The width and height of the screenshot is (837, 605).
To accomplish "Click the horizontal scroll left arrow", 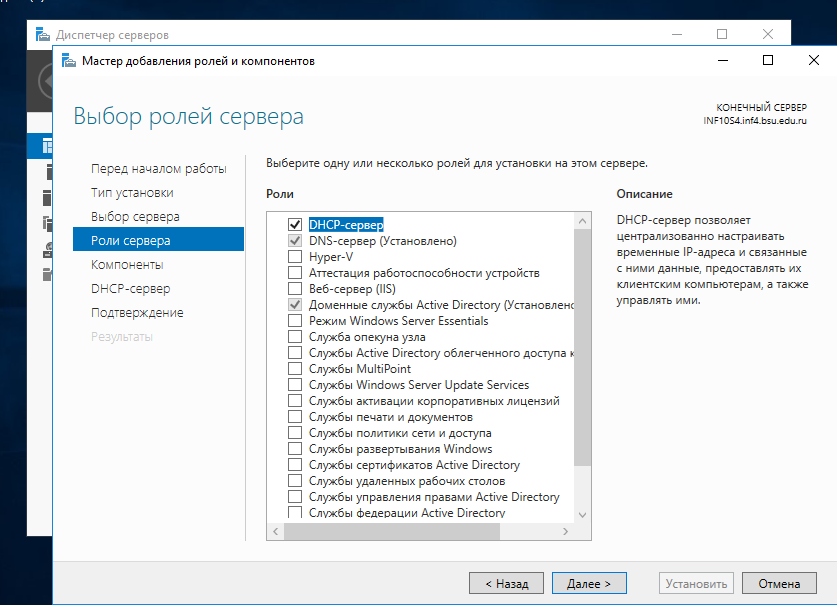I will click(275, 531).
